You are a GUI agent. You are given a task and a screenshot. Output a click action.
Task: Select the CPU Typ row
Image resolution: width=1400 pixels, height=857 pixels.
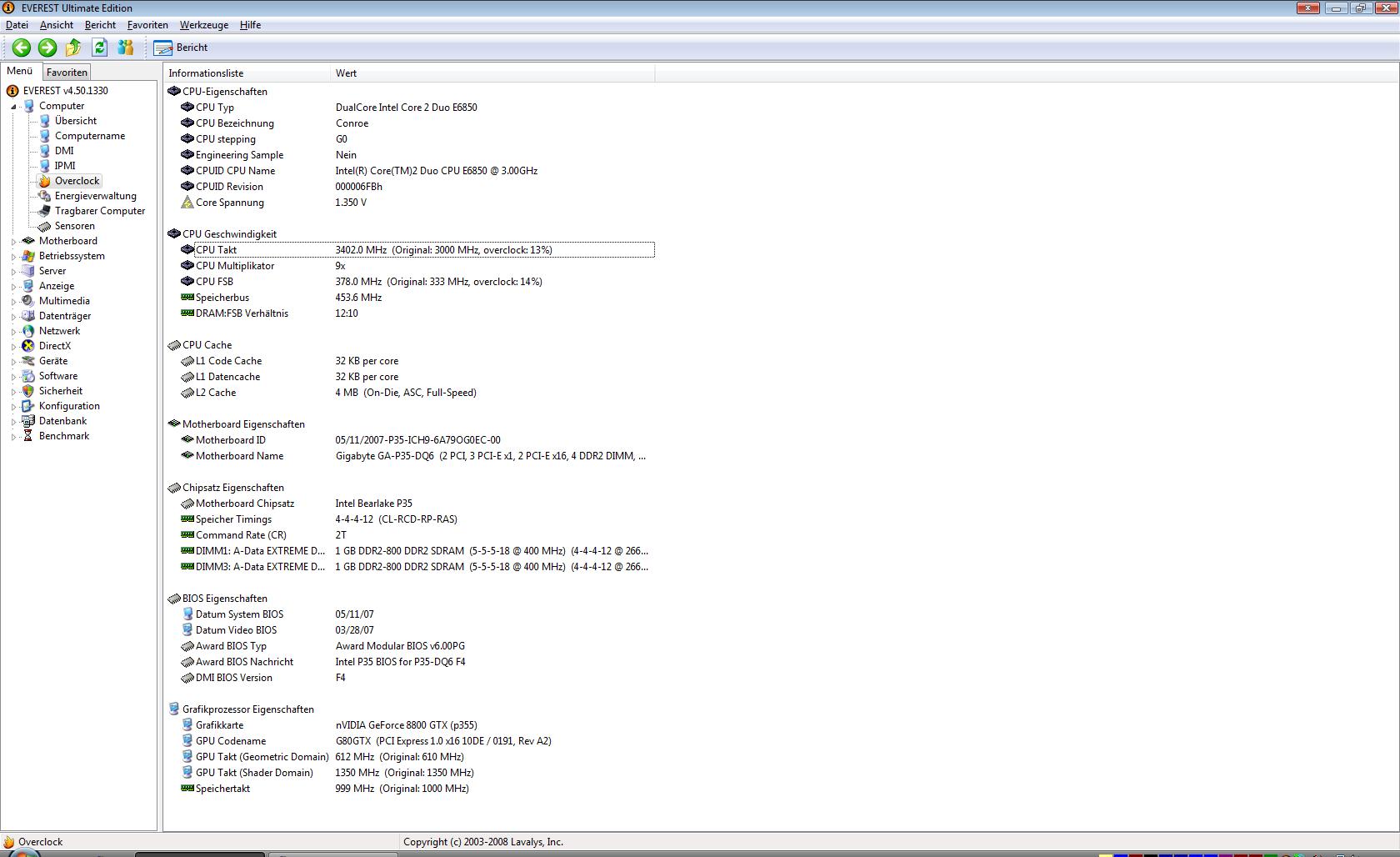click(x=417, y=108)
